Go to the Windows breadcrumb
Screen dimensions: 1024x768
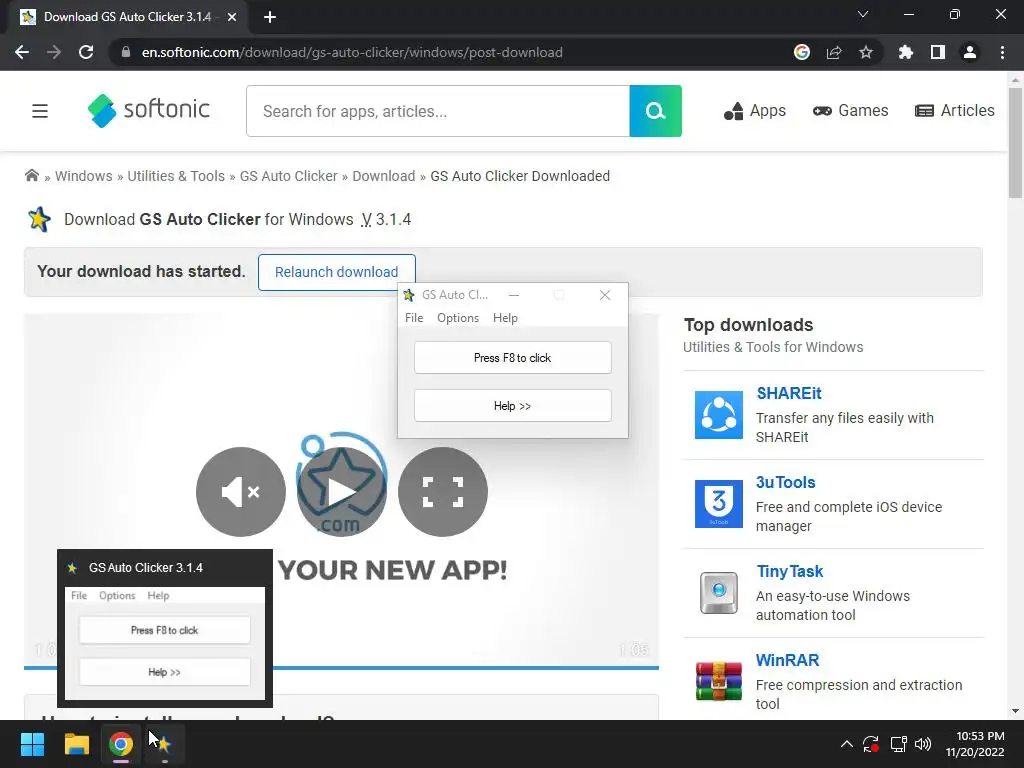(x=84, y=176)
